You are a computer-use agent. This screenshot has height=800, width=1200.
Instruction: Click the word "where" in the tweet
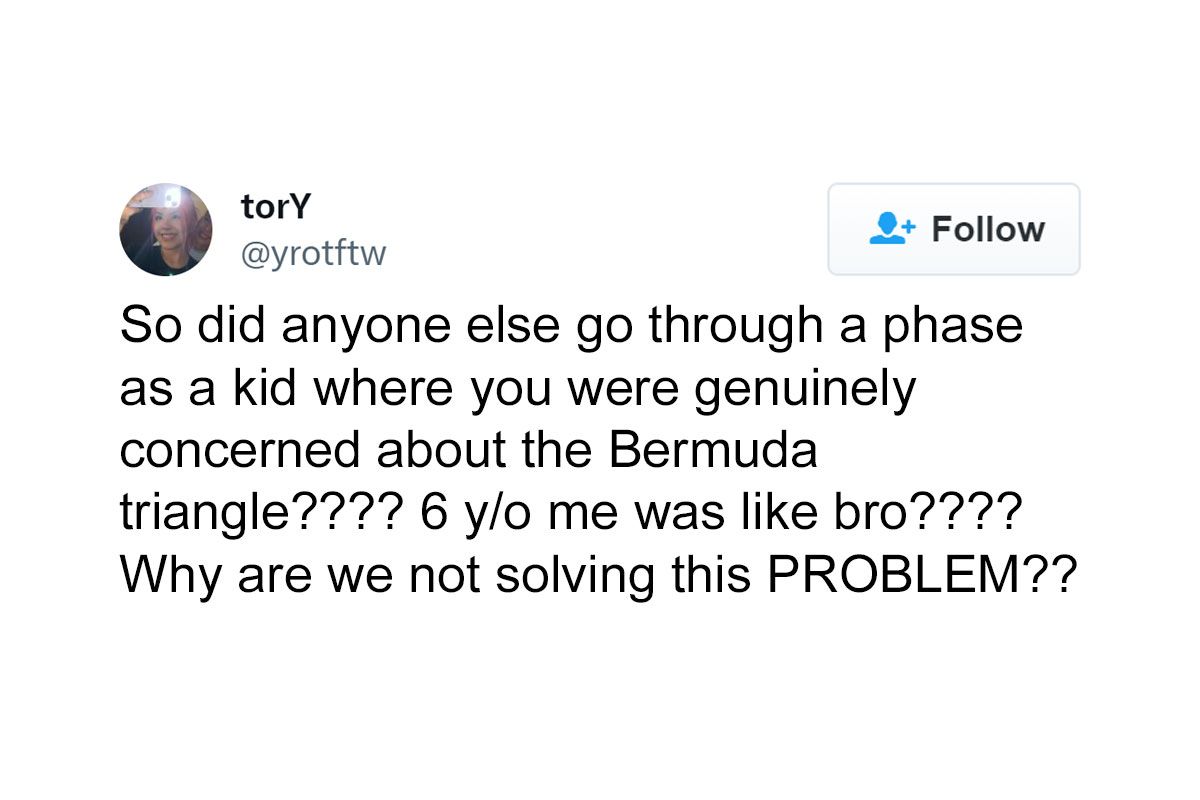(x=352, y=388)
